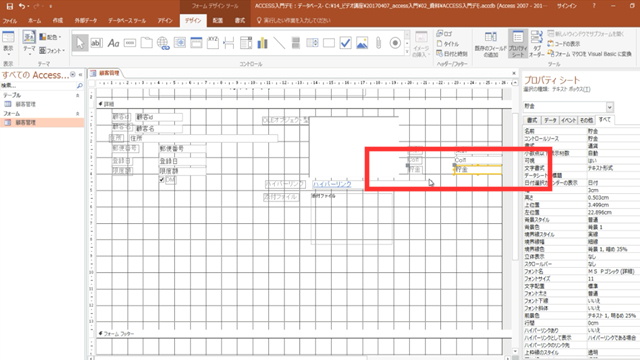Click the 日付と時刻 button
The width and height of the screenshot is (640, 360).
[x=451, y=53]
